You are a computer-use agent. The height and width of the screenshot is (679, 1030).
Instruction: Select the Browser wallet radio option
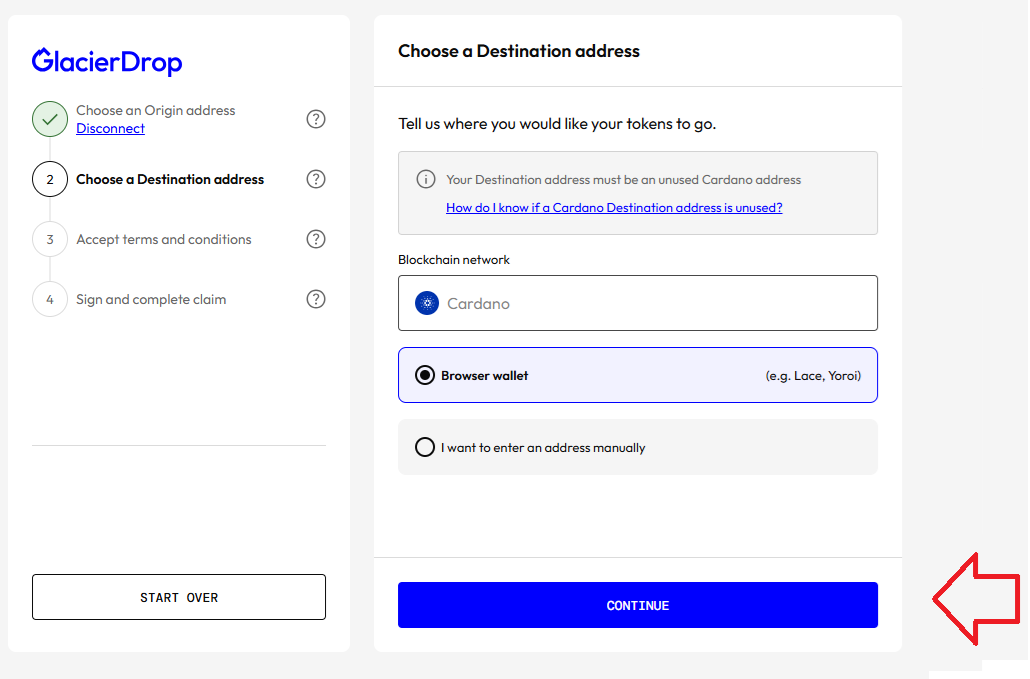click(x=425, y=375)
